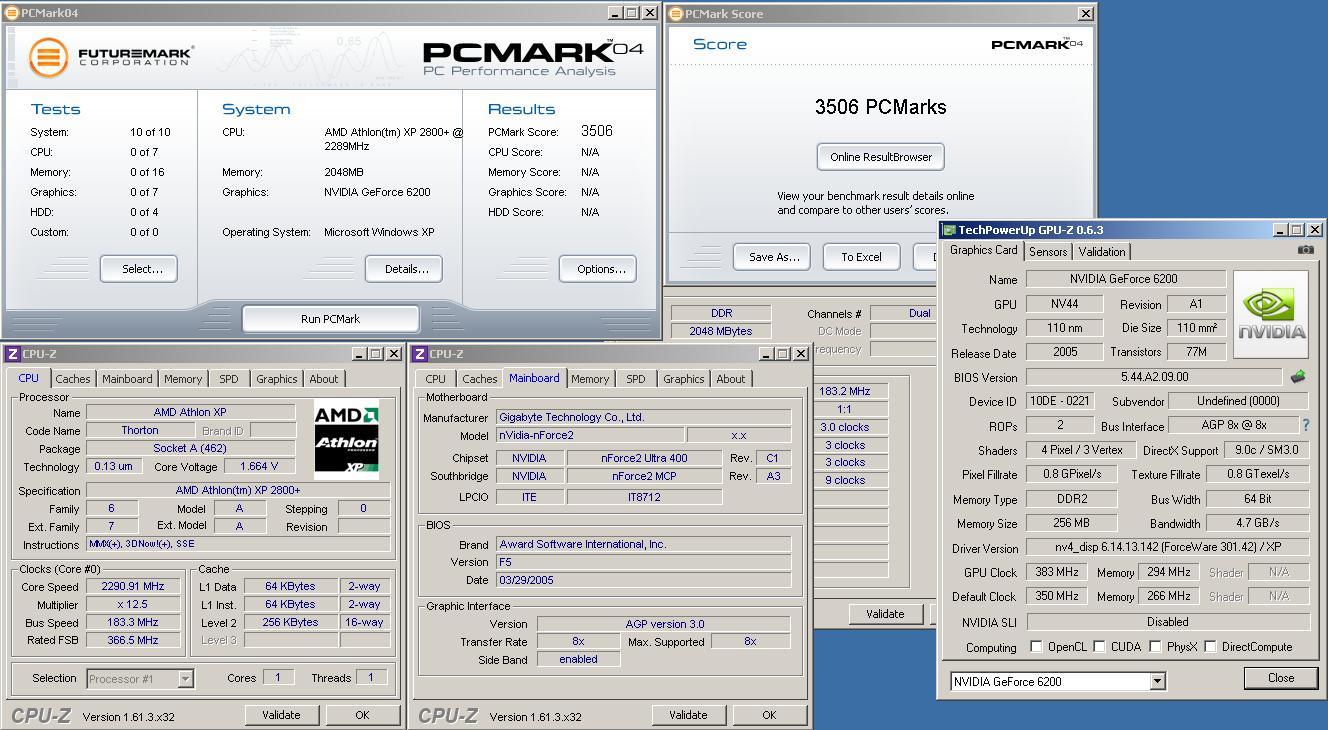Click Validate in the left CPU-Z window

pyautogui.click(x=281, y=715)
